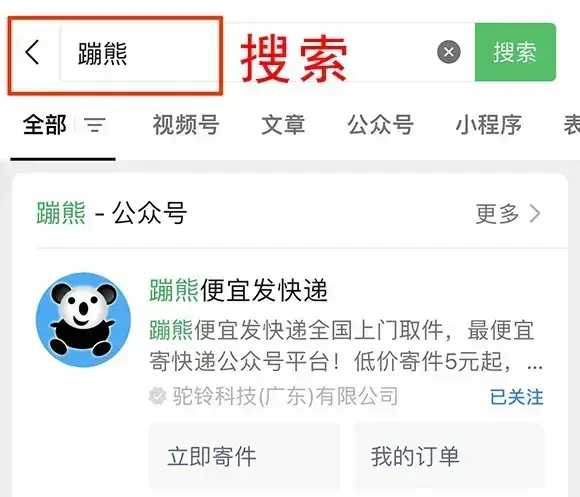Open the 蹦熊便宜发快递 account title
The width and height of the screenshot is (580, 497).
tap(239, 291)
